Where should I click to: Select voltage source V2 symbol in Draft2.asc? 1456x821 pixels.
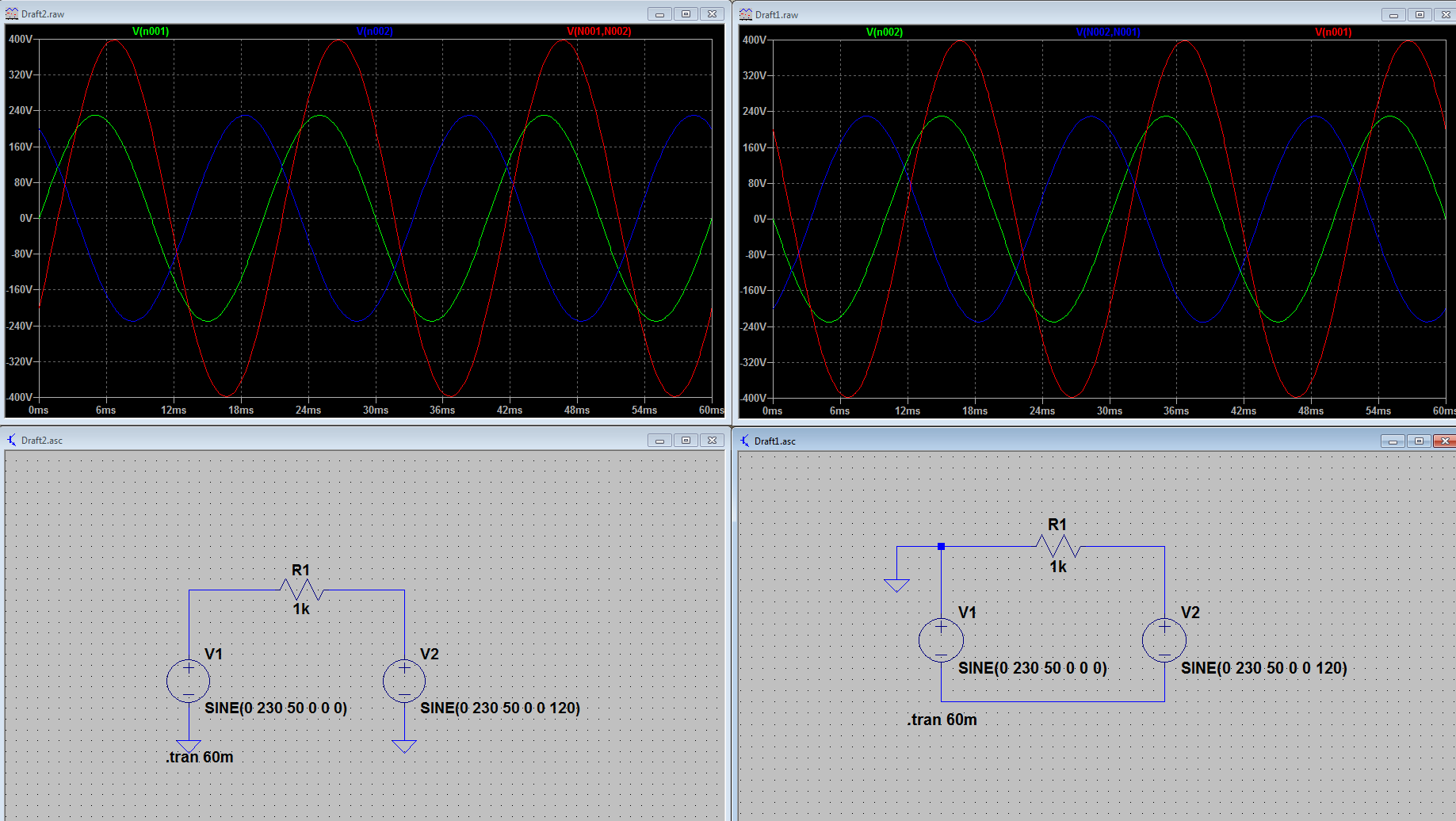(x=404, y=681)
